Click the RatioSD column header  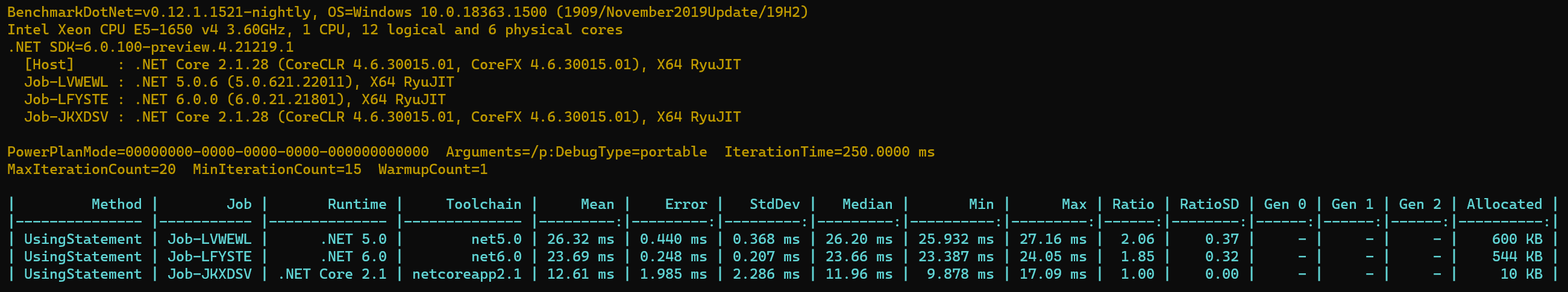pos(1209,205)
